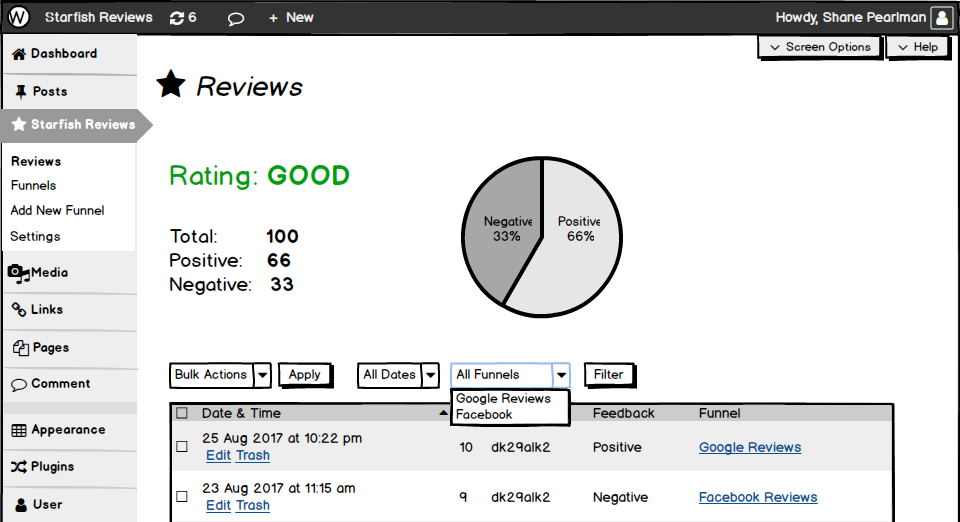Click the Media camera icon
This screenshot has width=960, height=522.
click(x=18, y=273)
